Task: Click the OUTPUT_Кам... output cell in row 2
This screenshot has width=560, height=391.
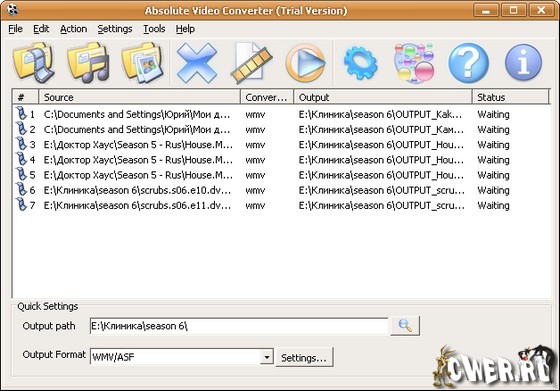Action: tap(381, 130)
